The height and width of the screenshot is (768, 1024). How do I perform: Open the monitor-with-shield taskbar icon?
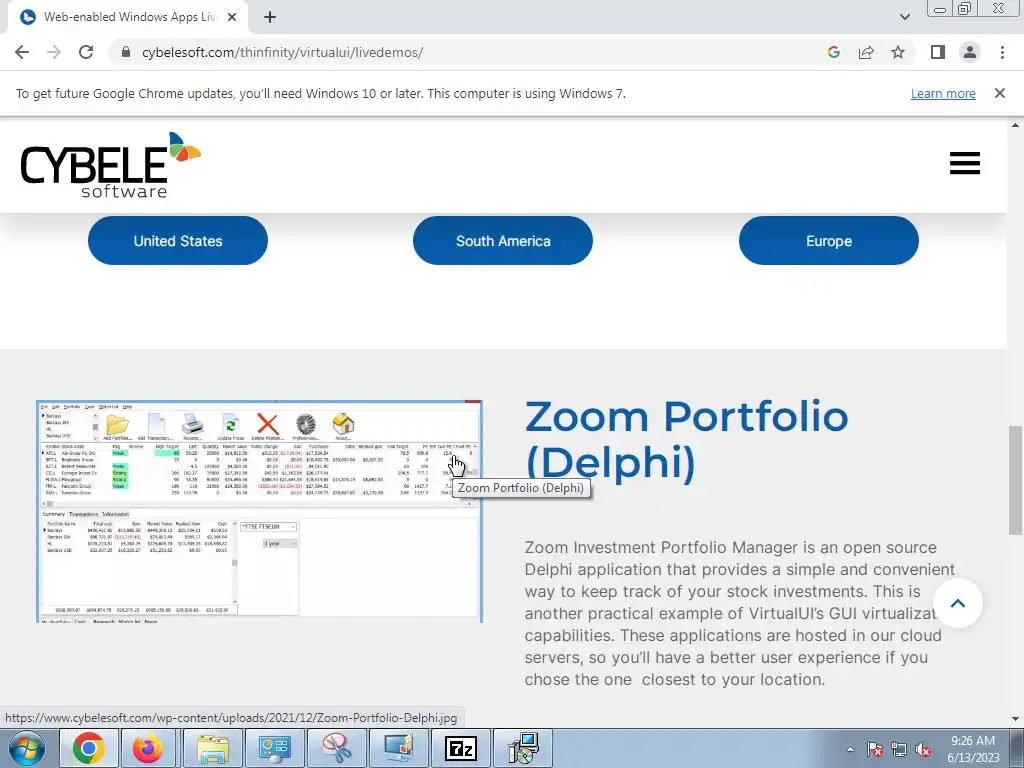[x=398, y=748]
